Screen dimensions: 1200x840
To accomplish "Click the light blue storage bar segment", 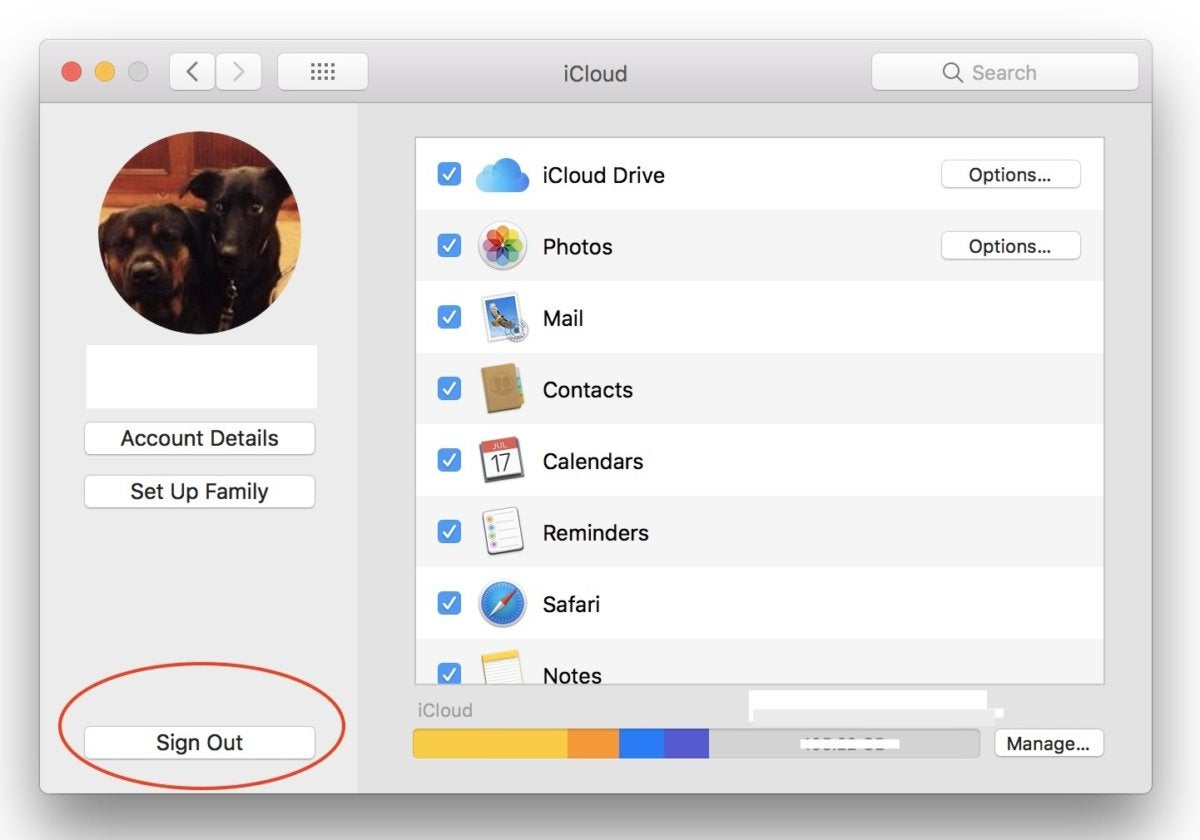I will [x=641, y=743].
